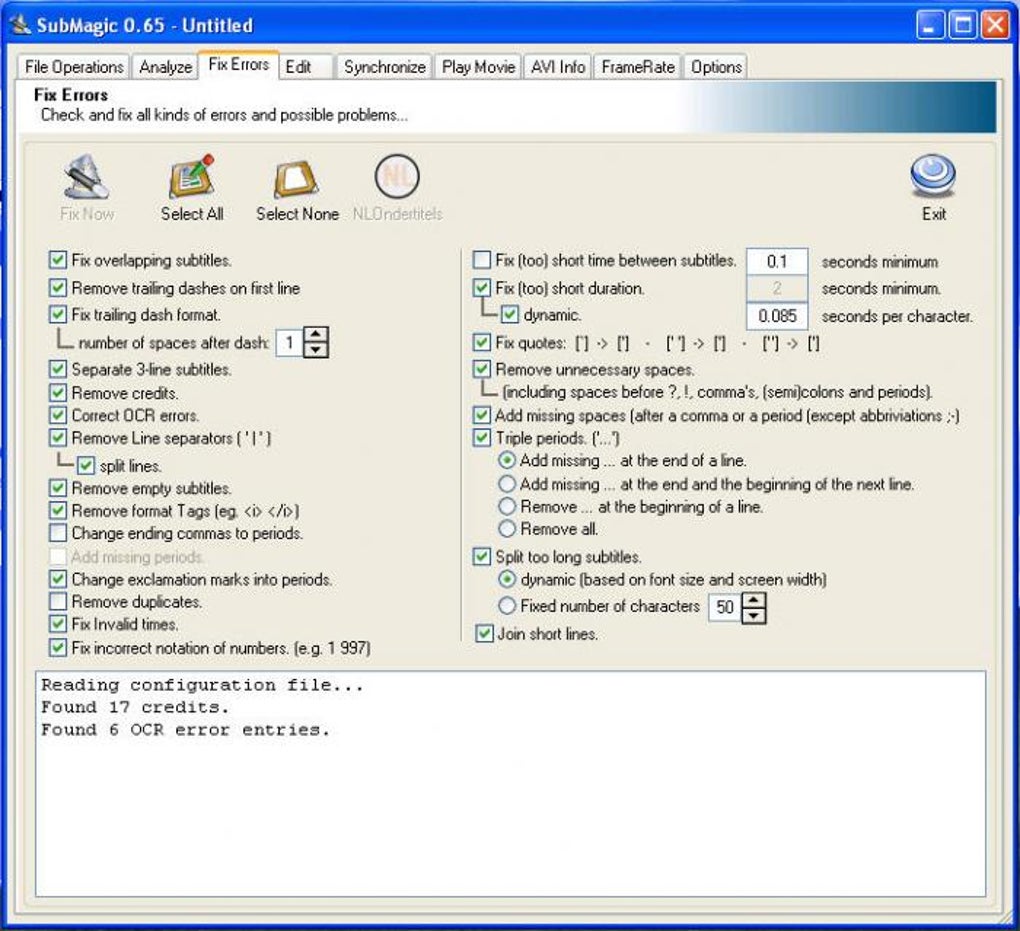Screen dimensions: 1020x931
Task: Toggle Change exclamation marks into periods
Action: point(58,579)
